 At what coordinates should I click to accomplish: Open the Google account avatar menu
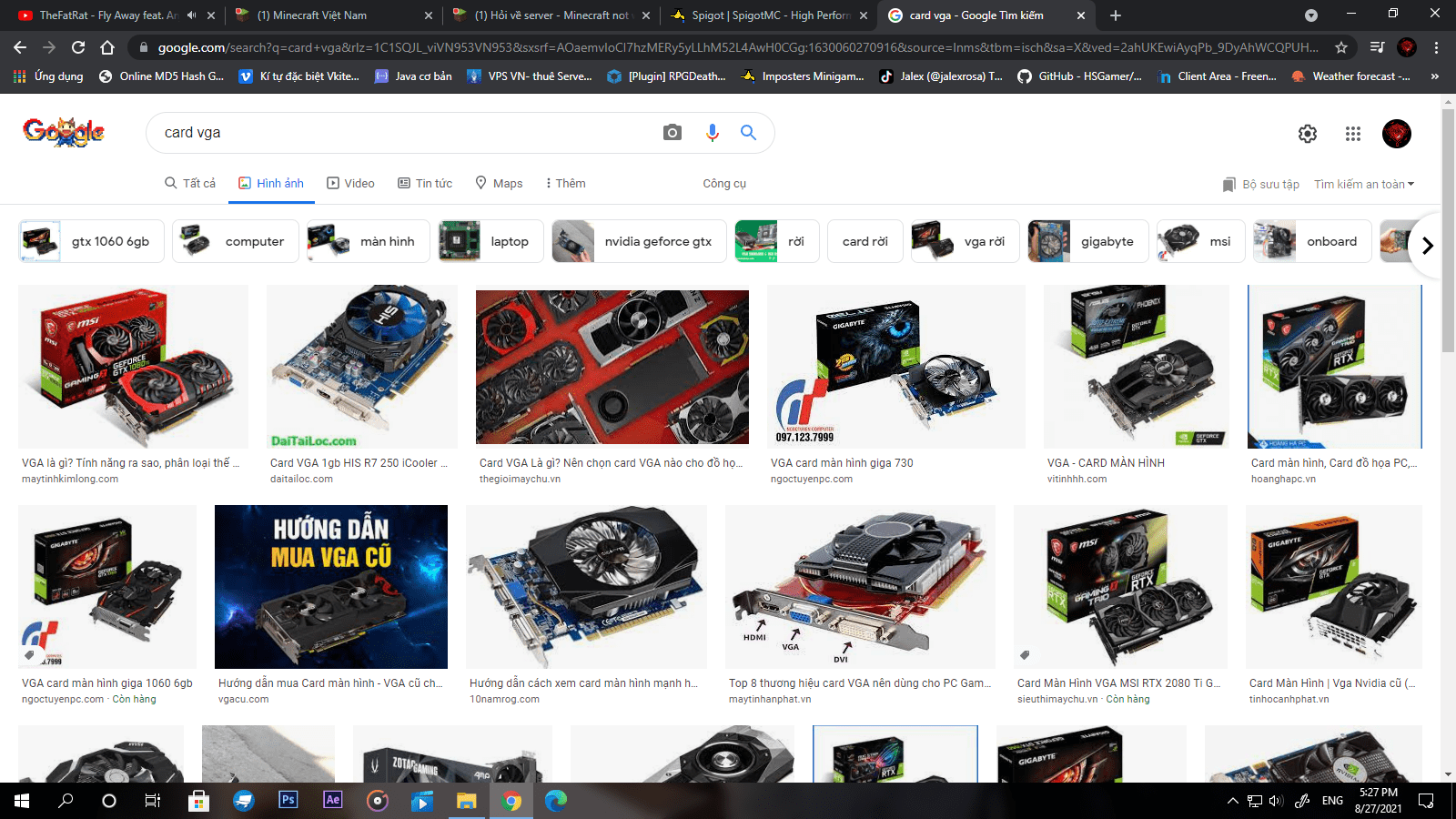click(1397, 134)
